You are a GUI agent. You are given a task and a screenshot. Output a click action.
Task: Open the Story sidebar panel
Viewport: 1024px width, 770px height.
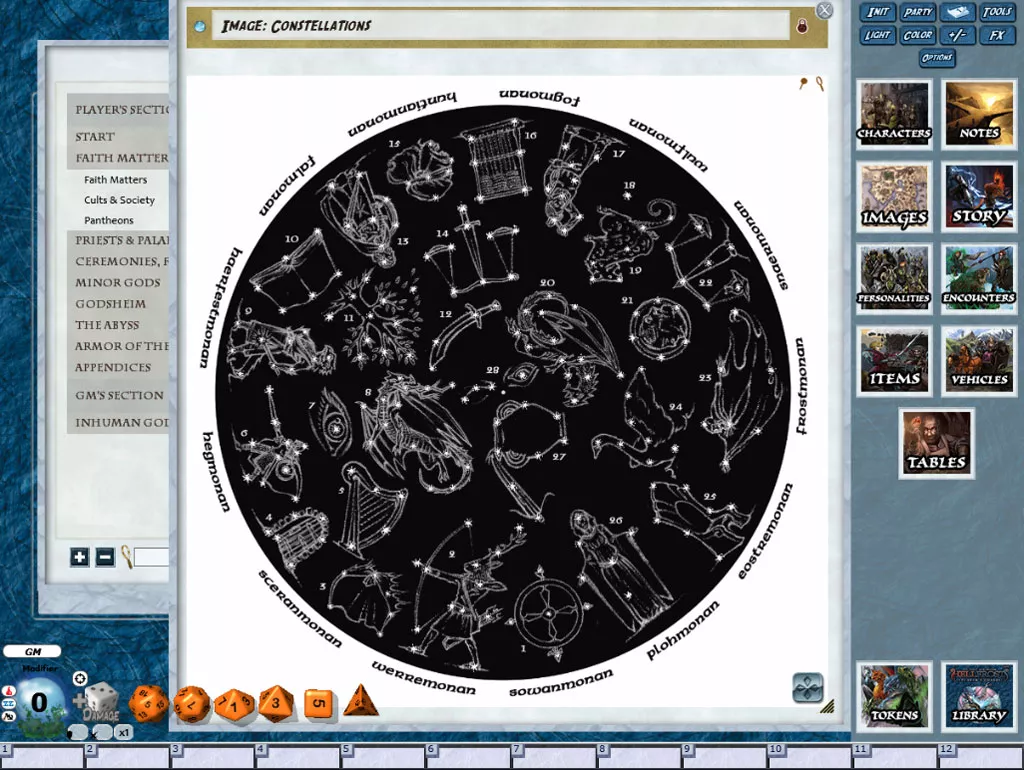click(978, 197)
